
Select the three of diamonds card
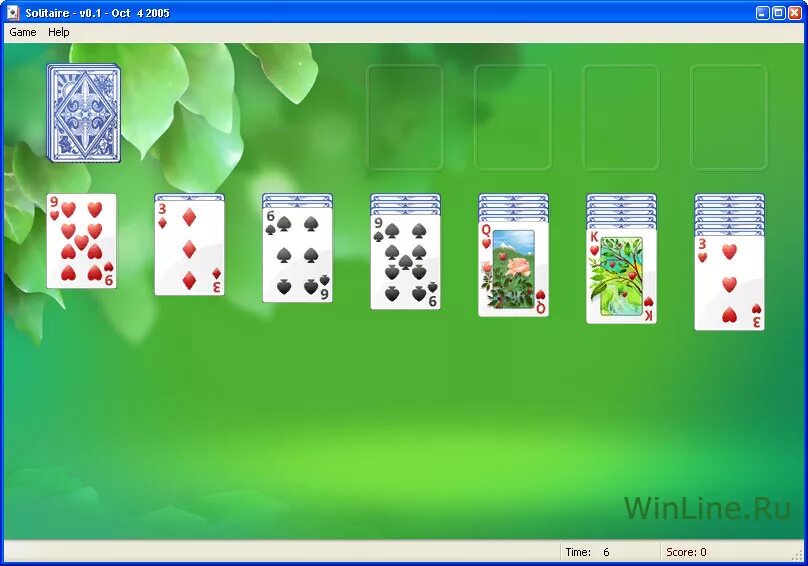coord(190,247)
